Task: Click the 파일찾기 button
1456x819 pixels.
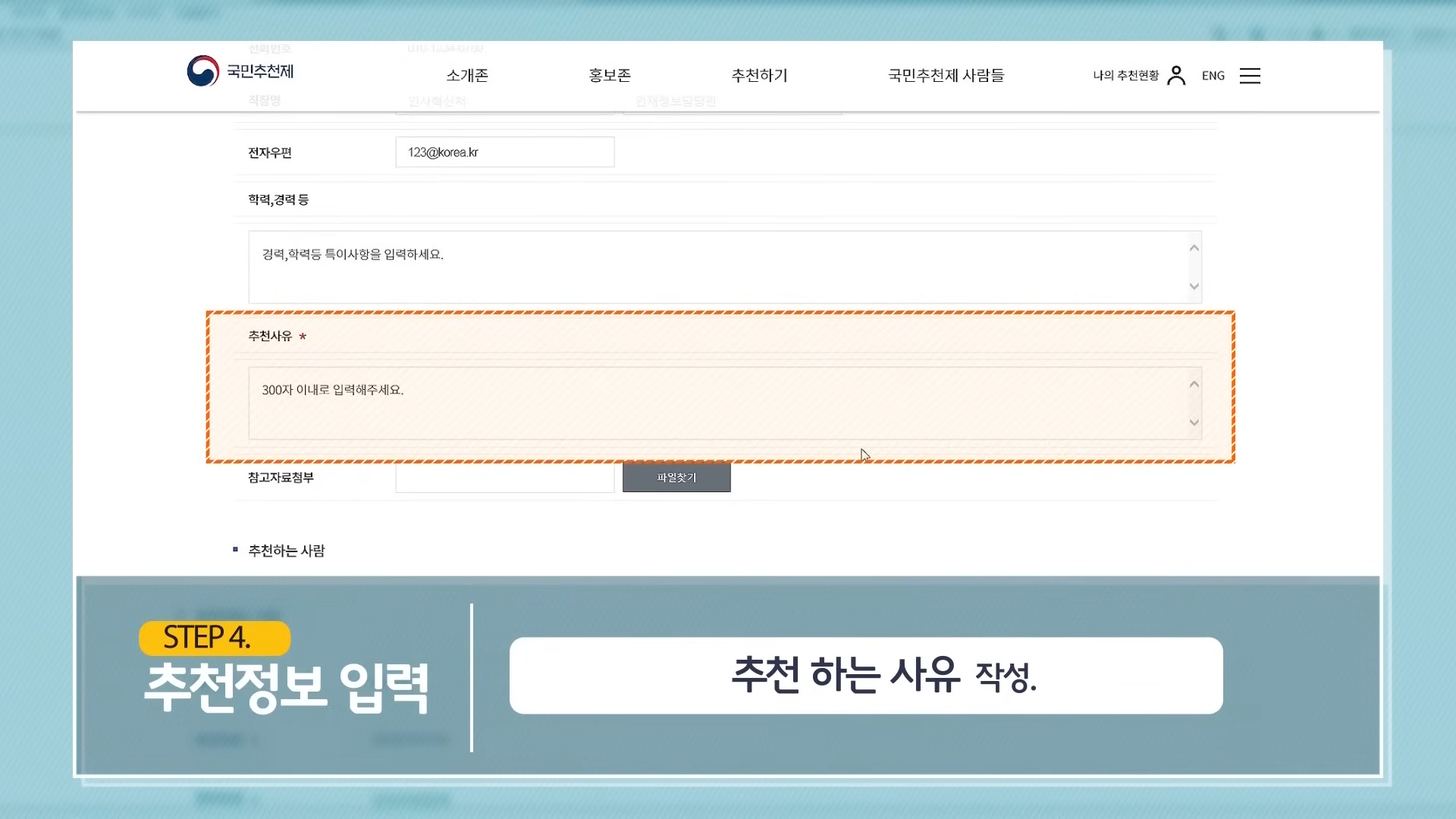Action: [x=676, y=478]
